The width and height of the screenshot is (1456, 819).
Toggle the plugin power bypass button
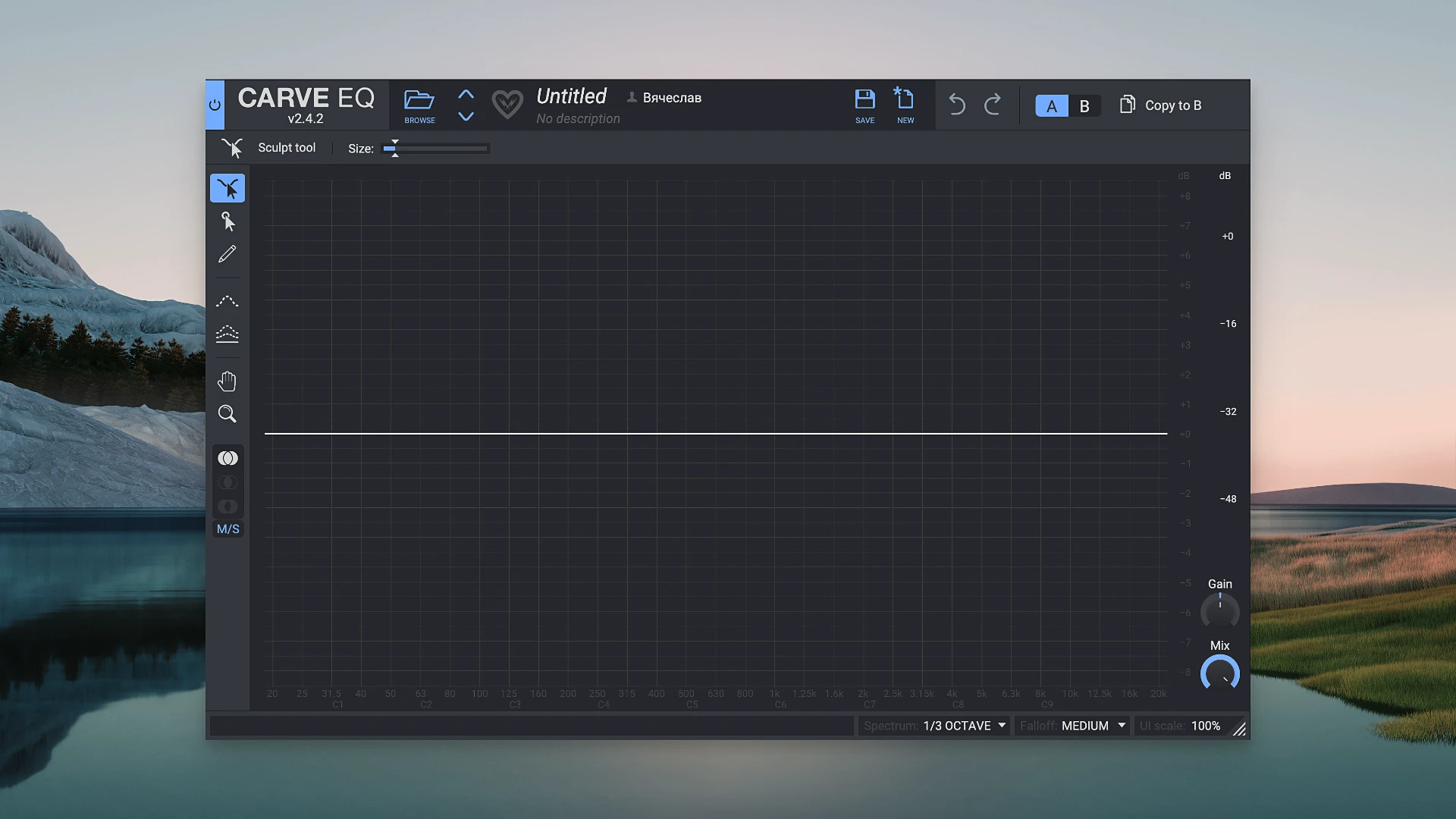[215, 105]
